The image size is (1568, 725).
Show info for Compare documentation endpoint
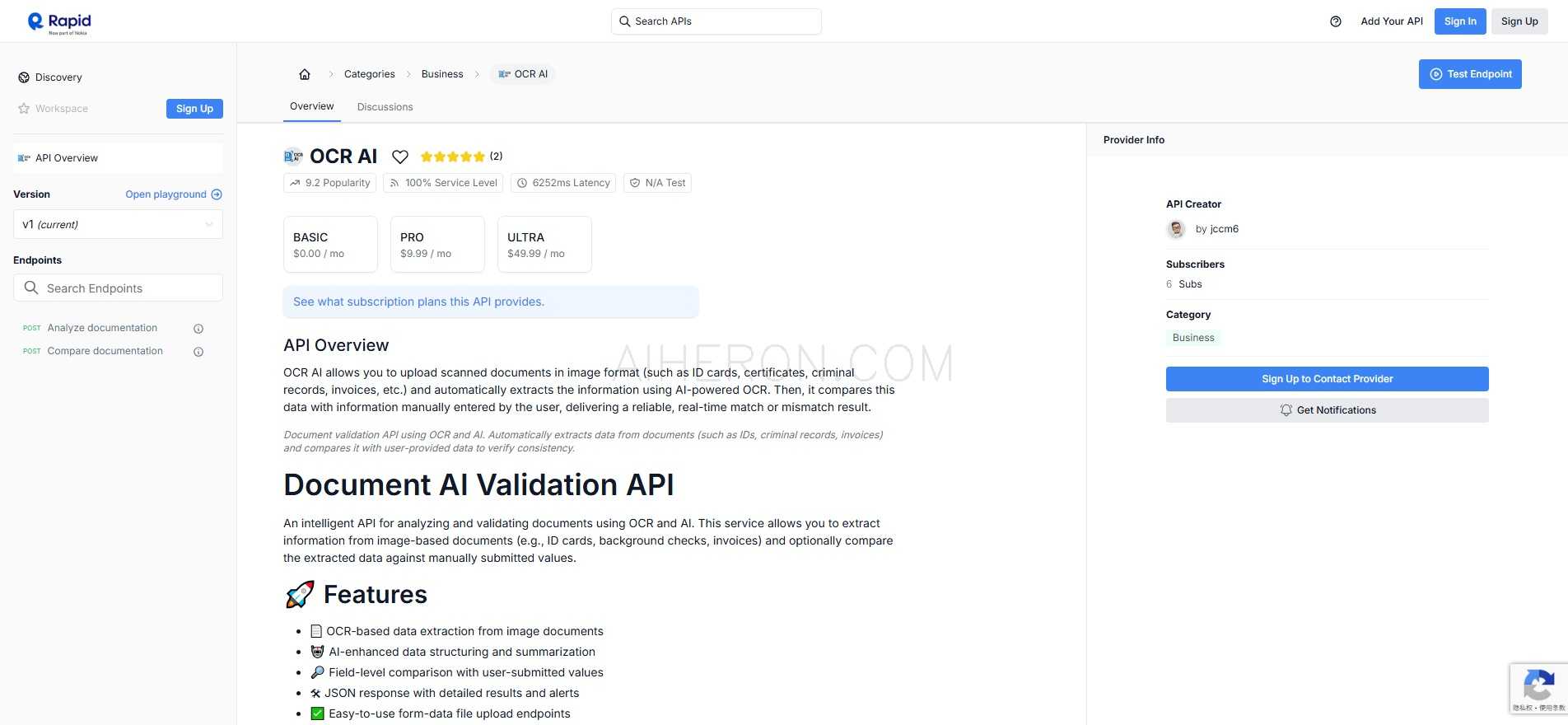(x=198, y=352)
